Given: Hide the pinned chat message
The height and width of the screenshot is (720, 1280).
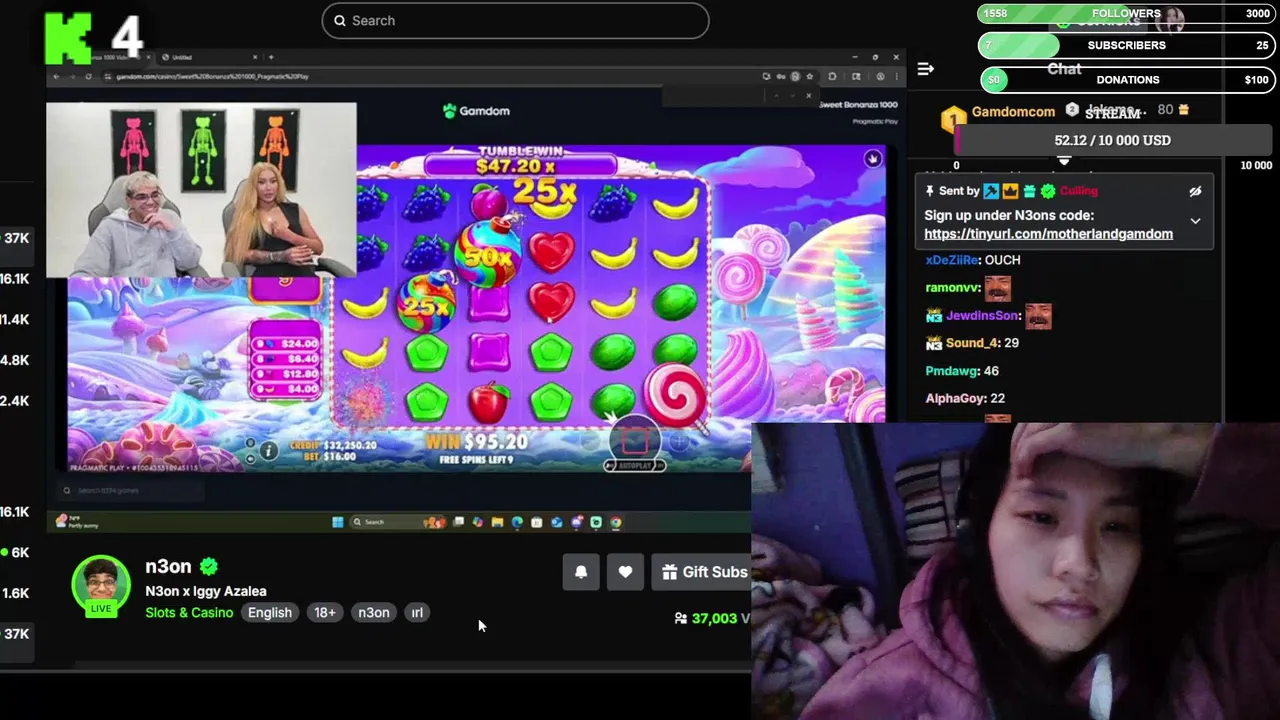Looking at the screenshot, I should click(x=1195, y=191).
